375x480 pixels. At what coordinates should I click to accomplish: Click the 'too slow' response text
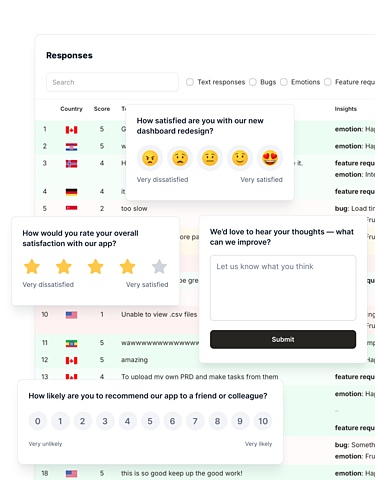coord(134,209)
